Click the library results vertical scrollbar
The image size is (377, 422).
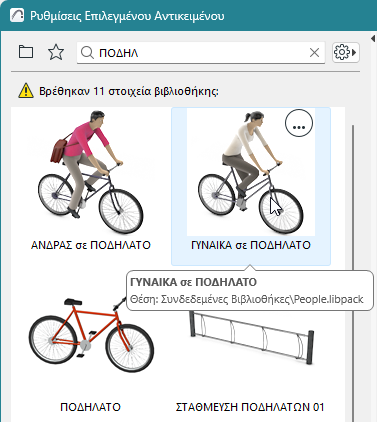(353, 273)
